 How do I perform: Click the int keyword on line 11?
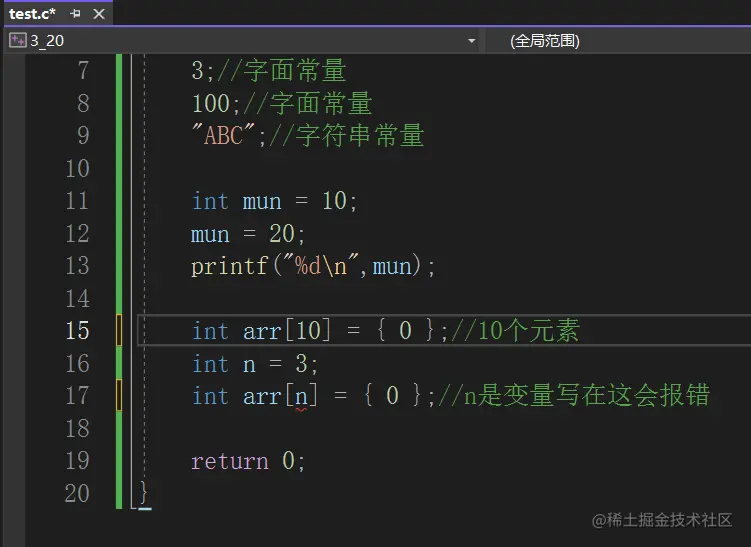point(210,201)
